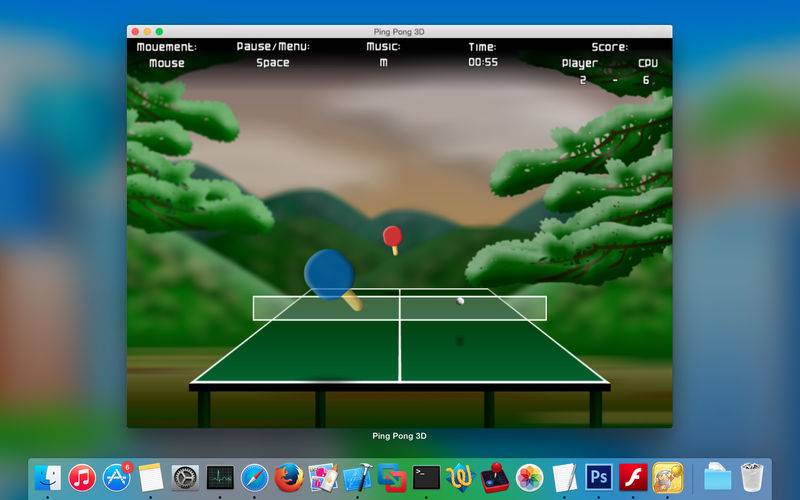
Task: Click the Space key hint text
Action: pyautogui.click(x=273, y=63)
